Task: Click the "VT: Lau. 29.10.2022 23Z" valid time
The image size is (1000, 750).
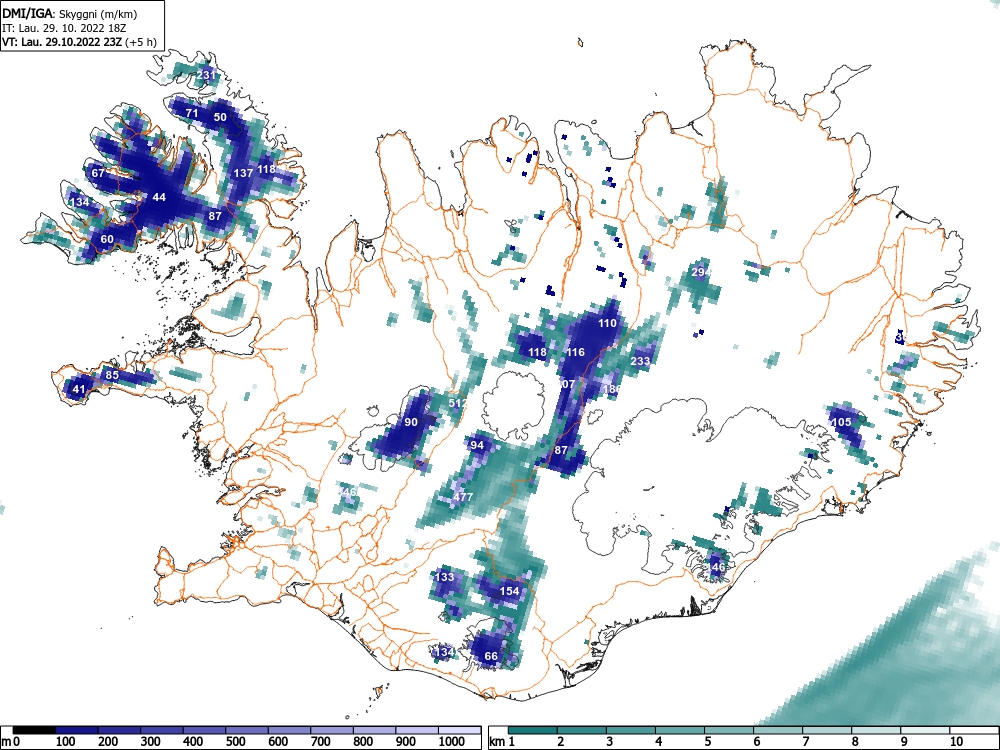Action: (63, 42)
